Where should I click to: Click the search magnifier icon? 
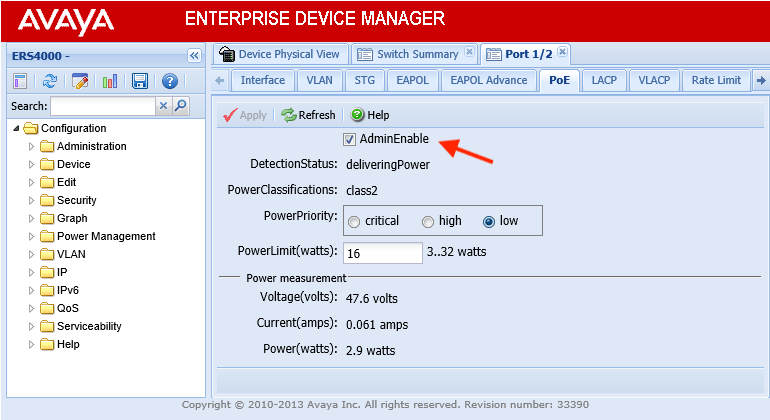tap(181, 106)
